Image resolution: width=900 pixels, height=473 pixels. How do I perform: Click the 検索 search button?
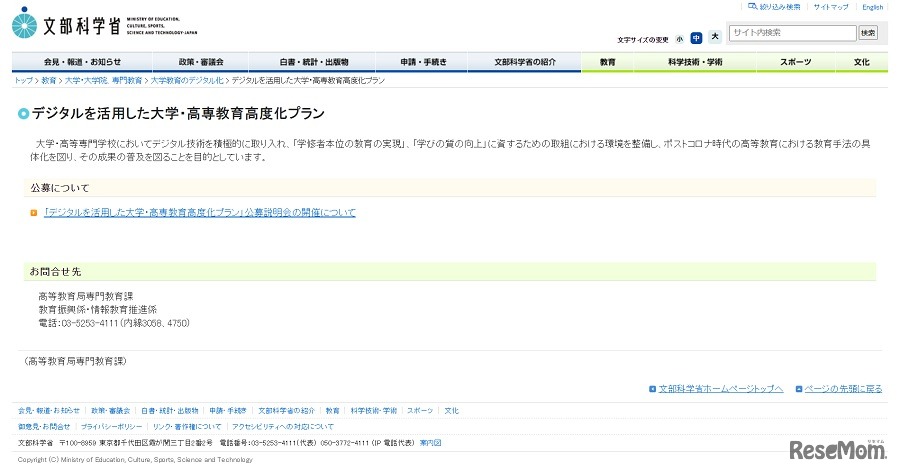868,33
